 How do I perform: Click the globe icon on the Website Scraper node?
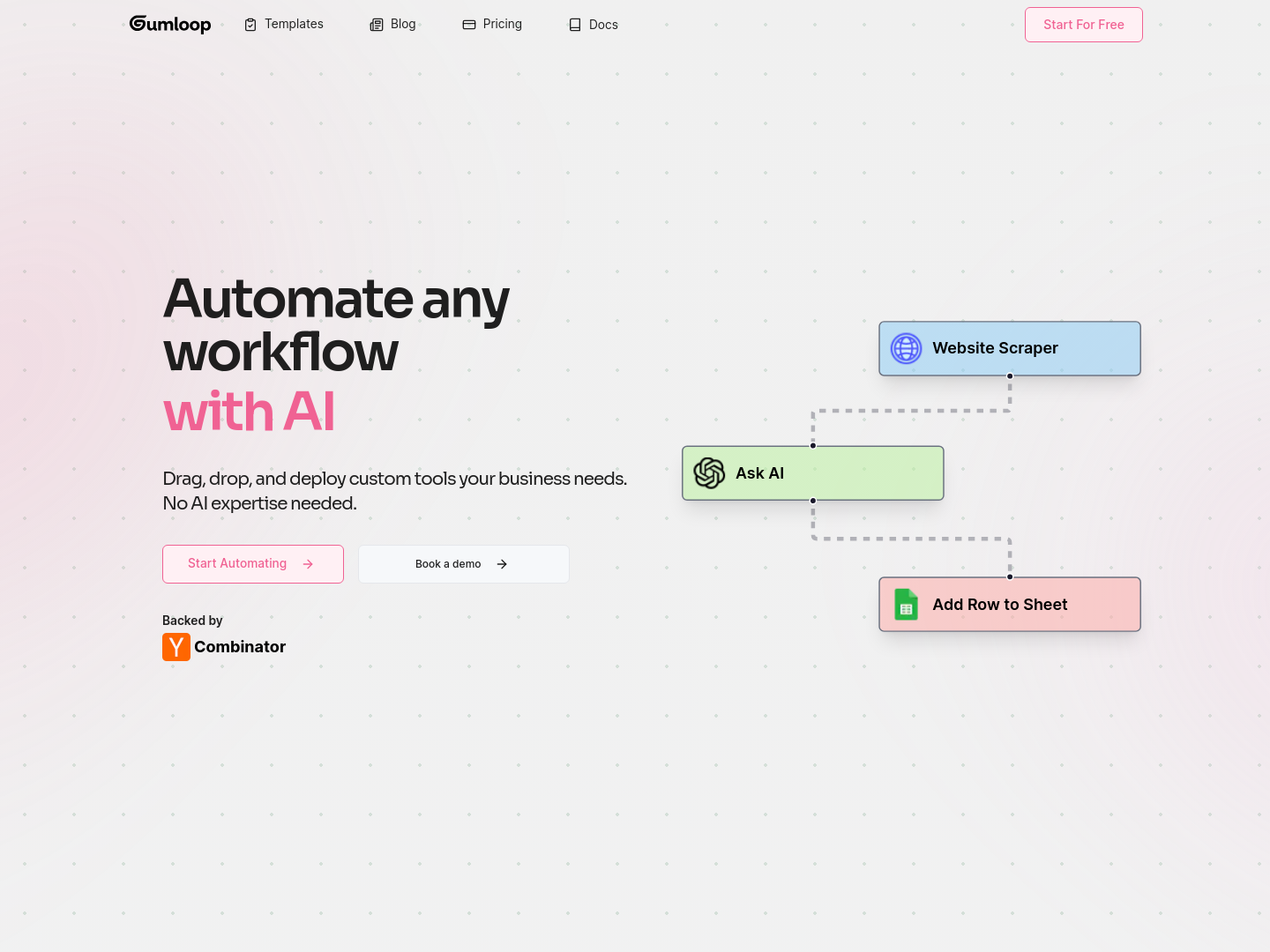(906, 348)
